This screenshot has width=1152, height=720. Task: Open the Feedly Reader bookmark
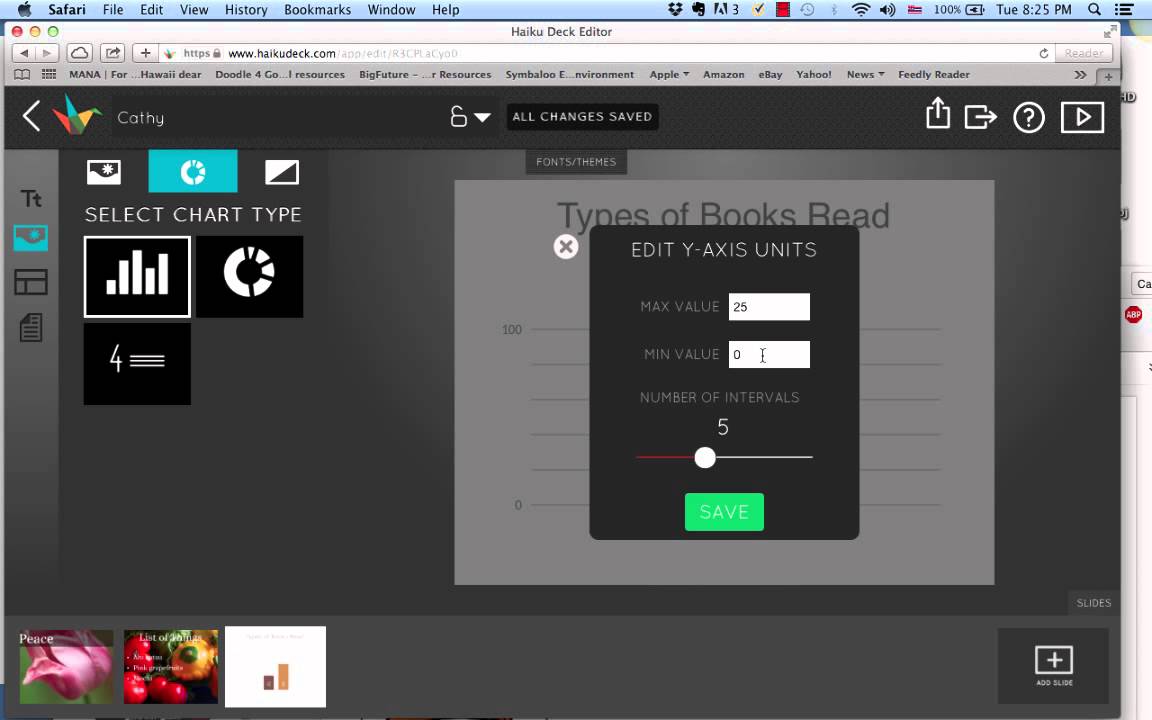point(934,74)
